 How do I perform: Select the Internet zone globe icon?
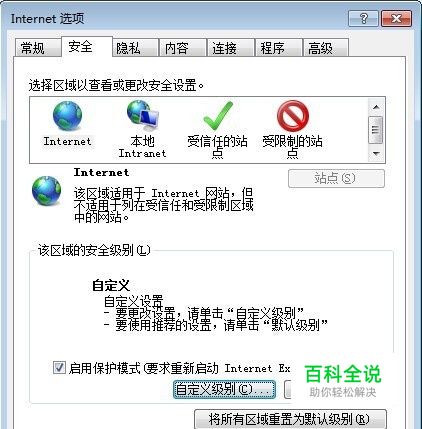coord(67,116)
